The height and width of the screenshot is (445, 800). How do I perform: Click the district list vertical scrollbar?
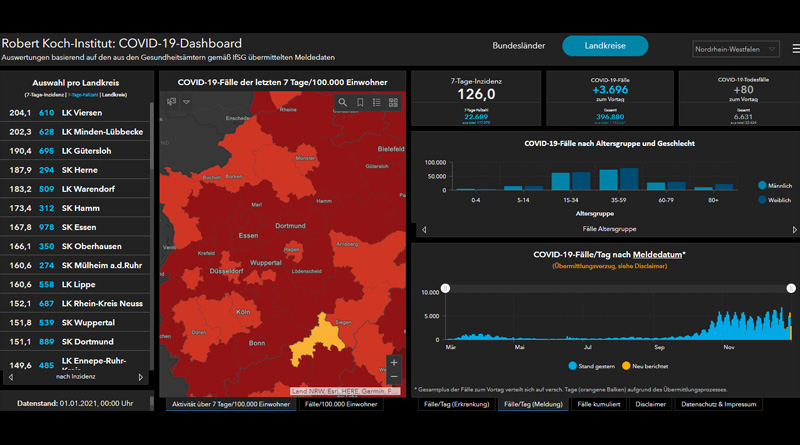pyautogui.click(x=152, y=136)
